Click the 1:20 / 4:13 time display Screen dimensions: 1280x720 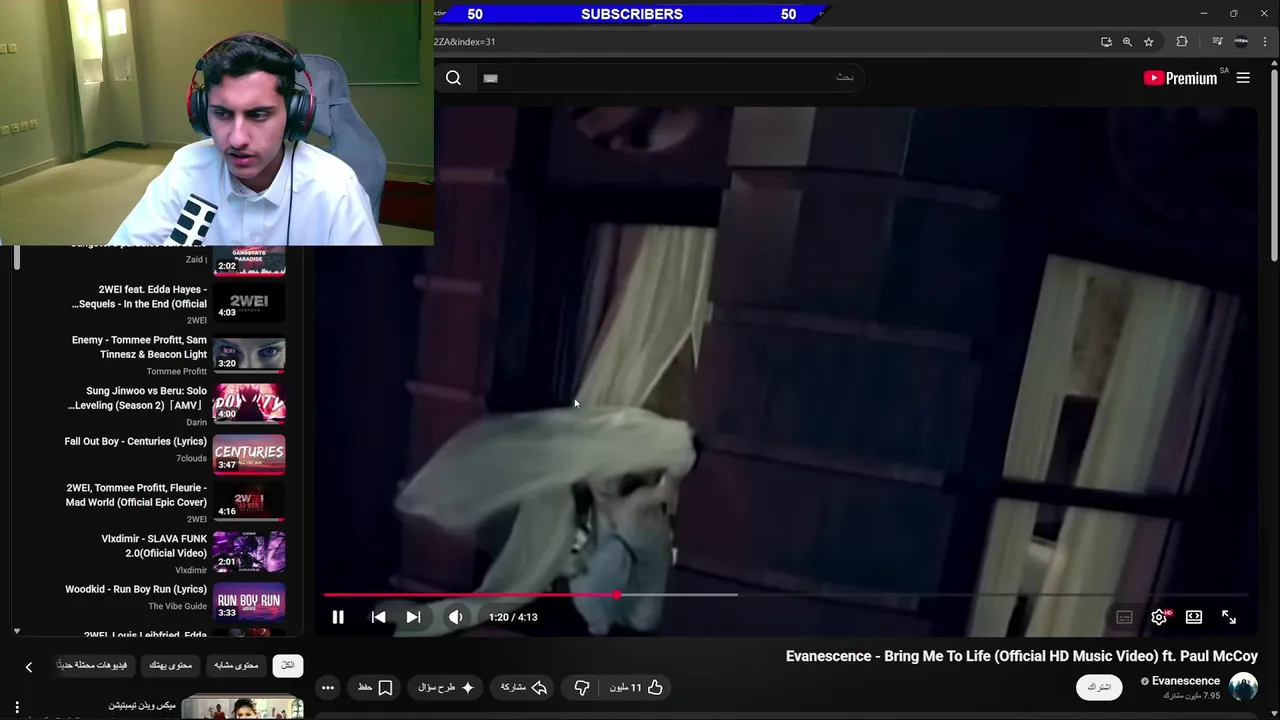coord(513,617)
